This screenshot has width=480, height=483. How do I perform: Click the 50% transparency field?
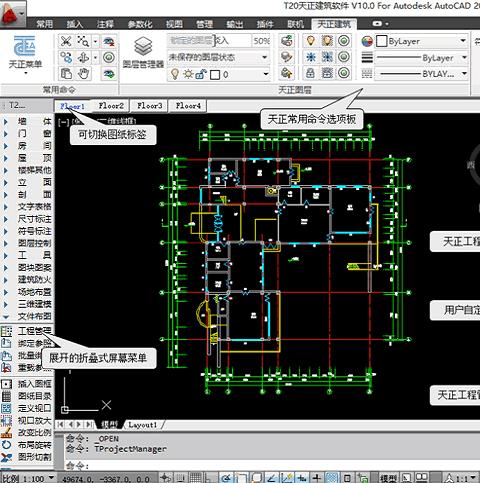(x=261, y=41)
